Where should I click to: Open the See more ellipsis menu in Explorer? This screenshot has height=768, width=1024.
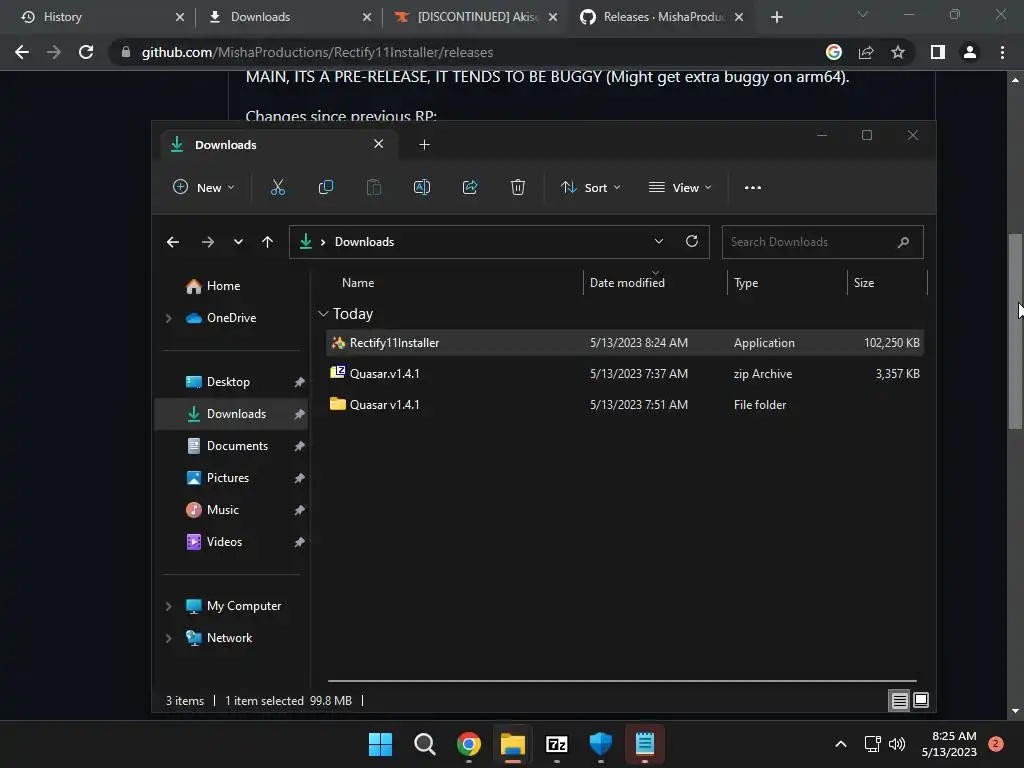[x=752, y=187]
